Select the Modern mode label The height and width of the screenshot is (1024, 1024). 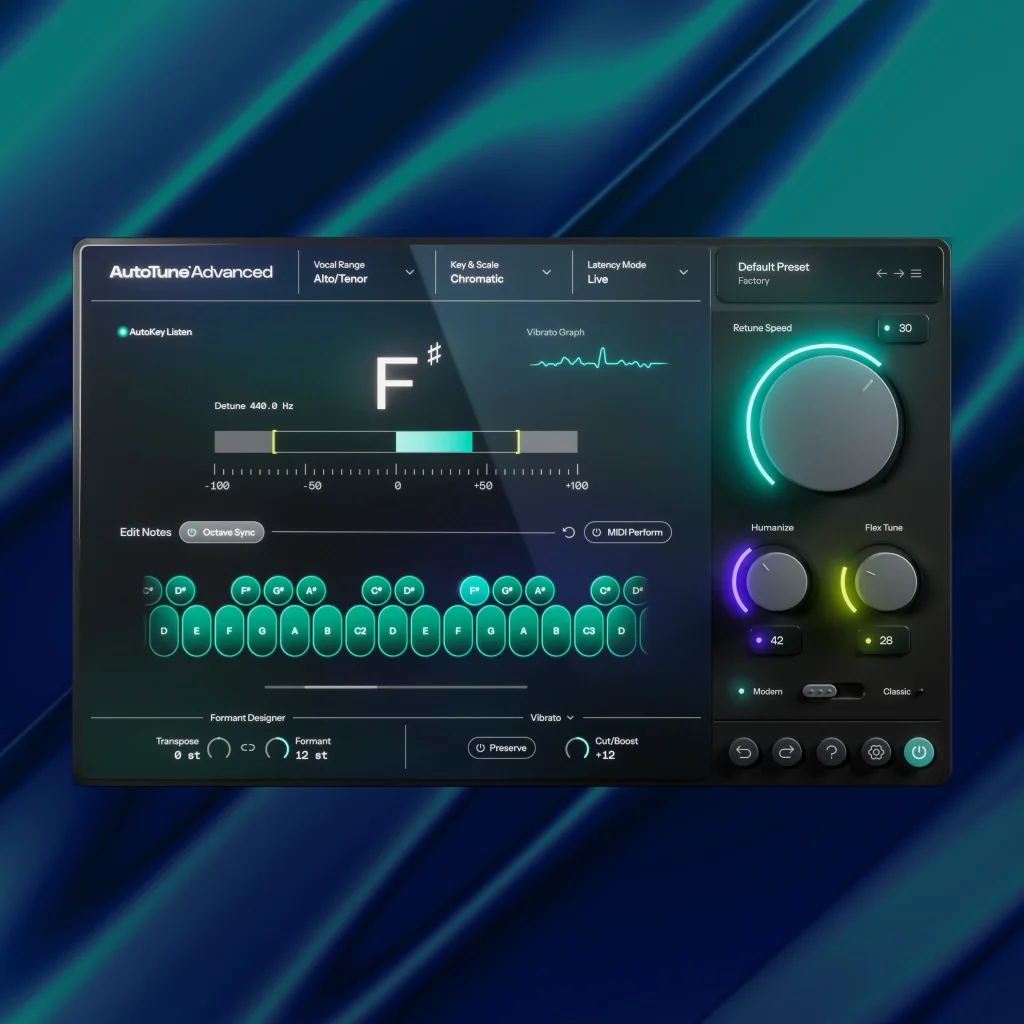coord(767,692)
